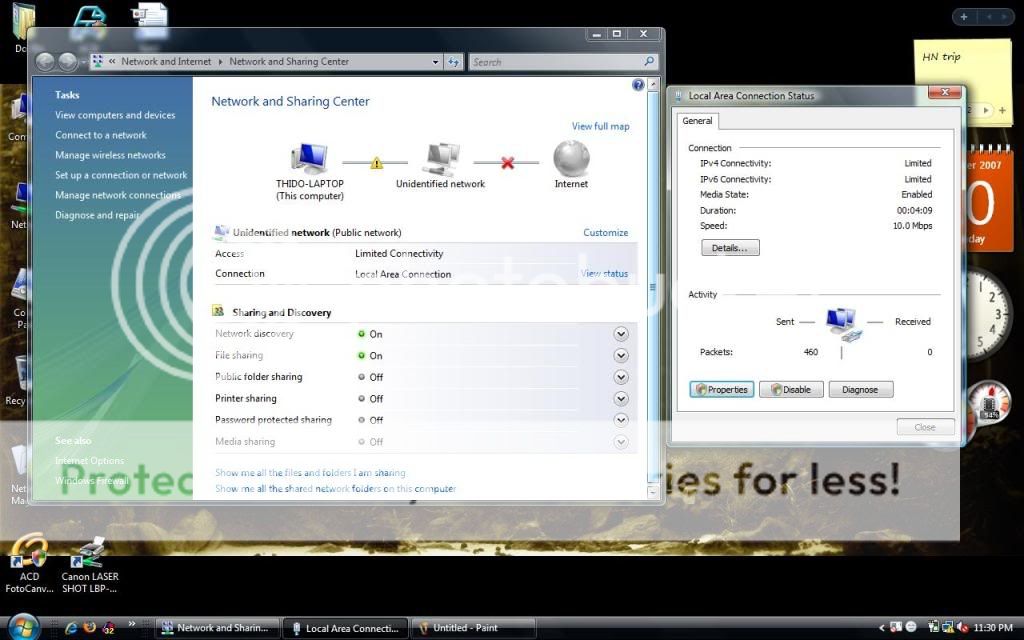Choose Manage network connections task
The height and width of the screenshot is (640, 1024).
pos(118,195)
